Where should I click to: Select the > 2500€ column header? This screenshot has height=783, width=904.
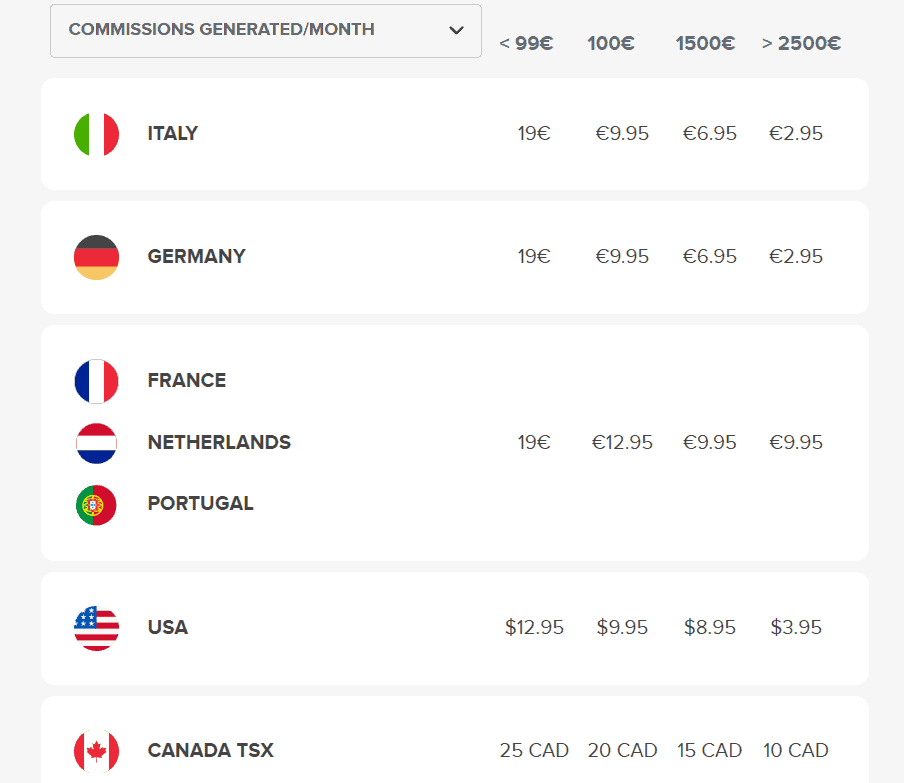(801, 43)
